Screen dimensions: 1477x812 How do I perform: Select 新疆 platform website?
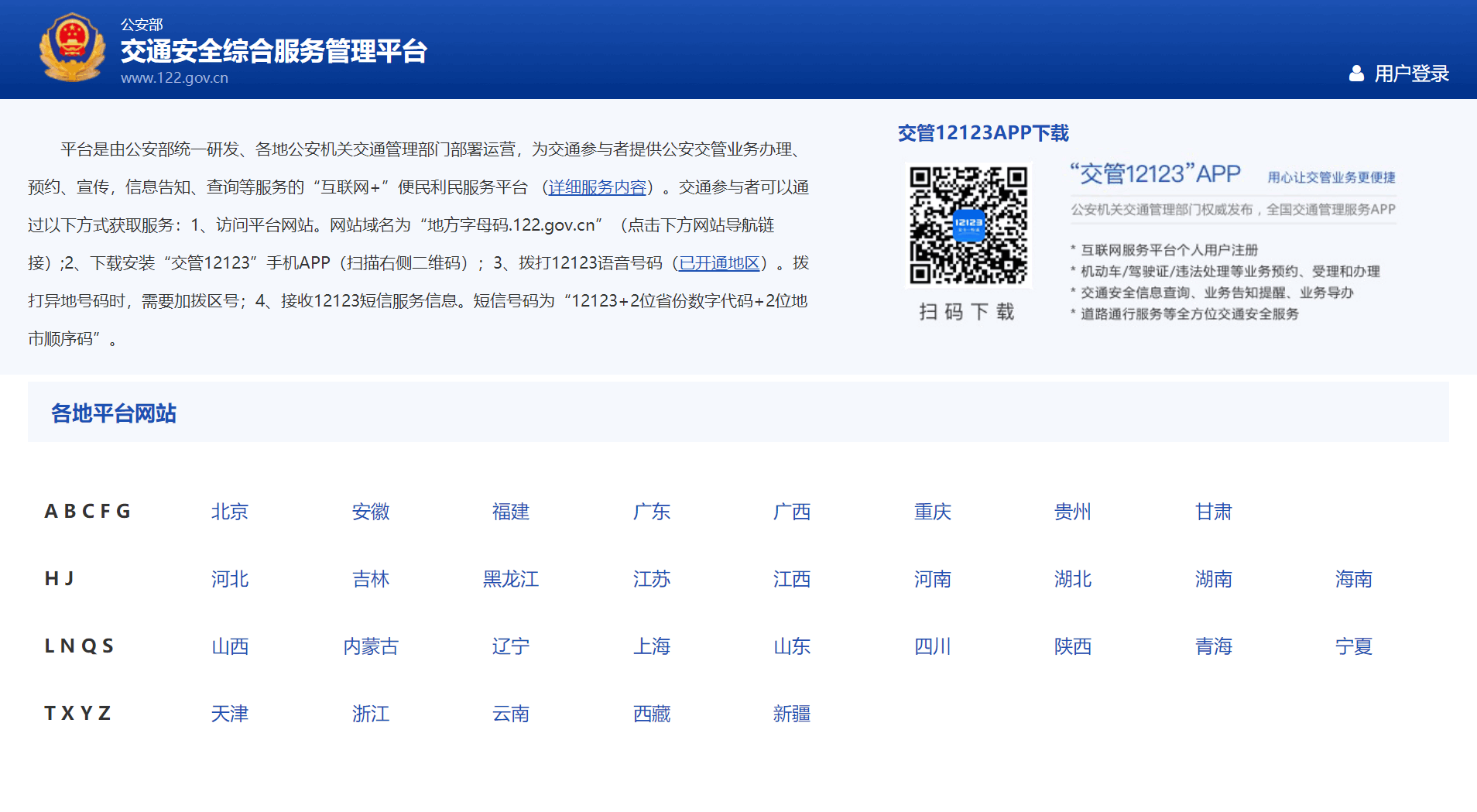click(x=791, y=714)
